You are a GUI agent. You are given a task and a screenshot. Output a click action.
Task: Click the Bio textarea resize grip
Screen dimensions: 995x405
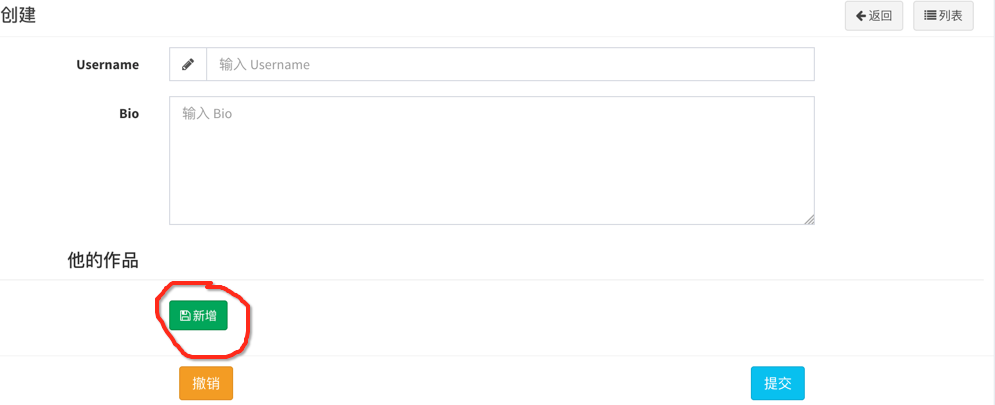(809, 219)
